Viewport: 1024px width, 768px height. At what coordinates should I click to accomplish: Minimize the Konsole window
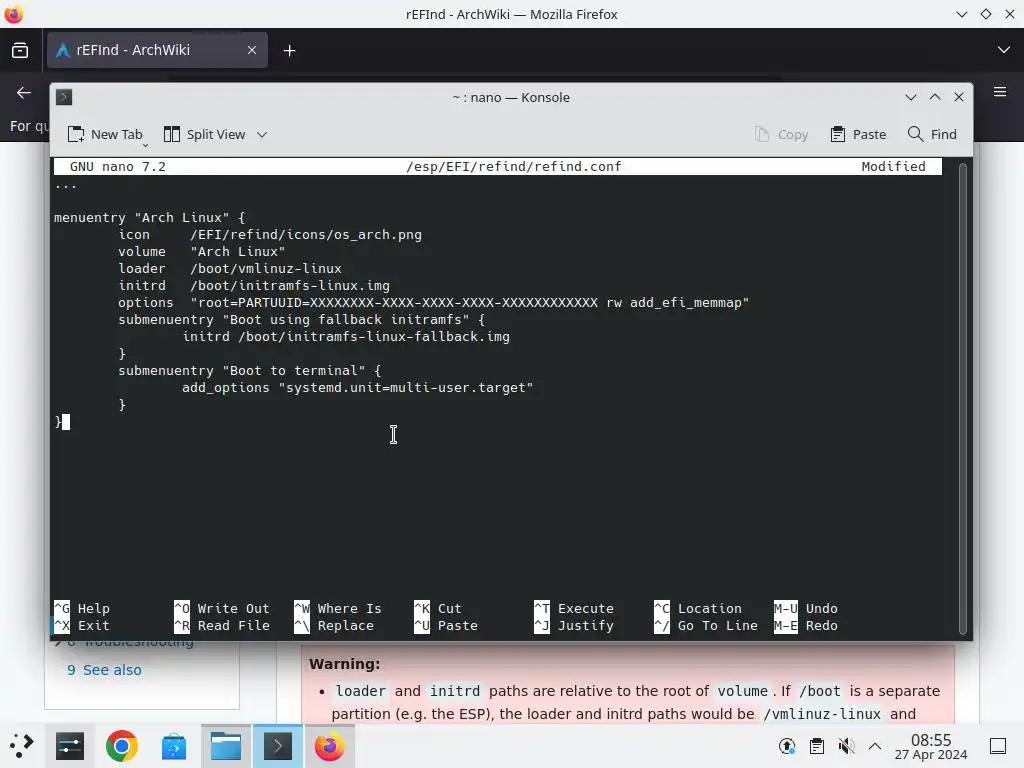(x=911, y=97)
